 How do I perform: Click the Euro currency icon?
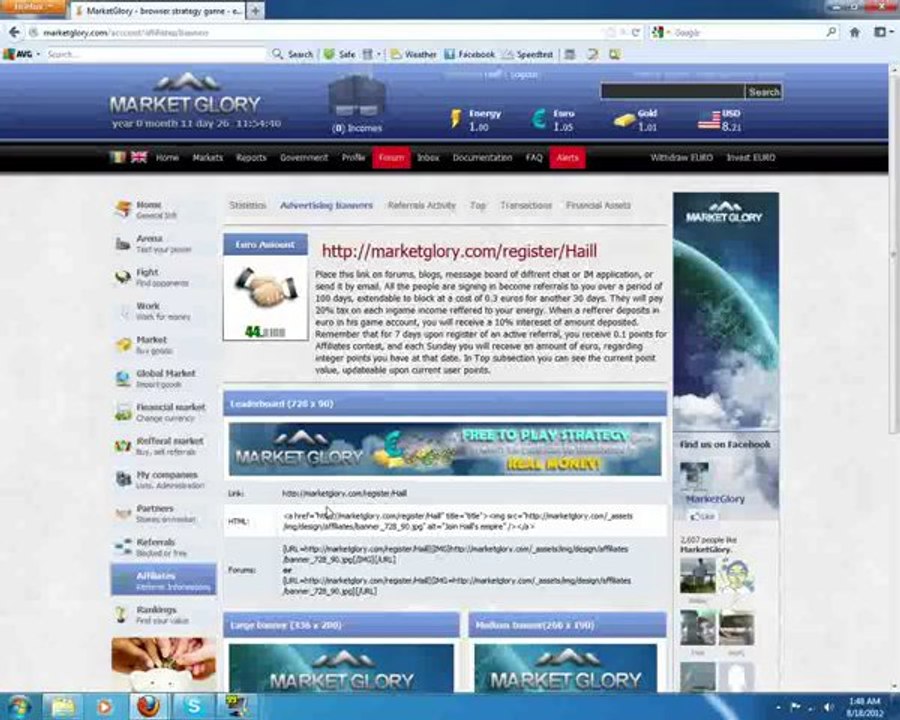click(539, 118)
